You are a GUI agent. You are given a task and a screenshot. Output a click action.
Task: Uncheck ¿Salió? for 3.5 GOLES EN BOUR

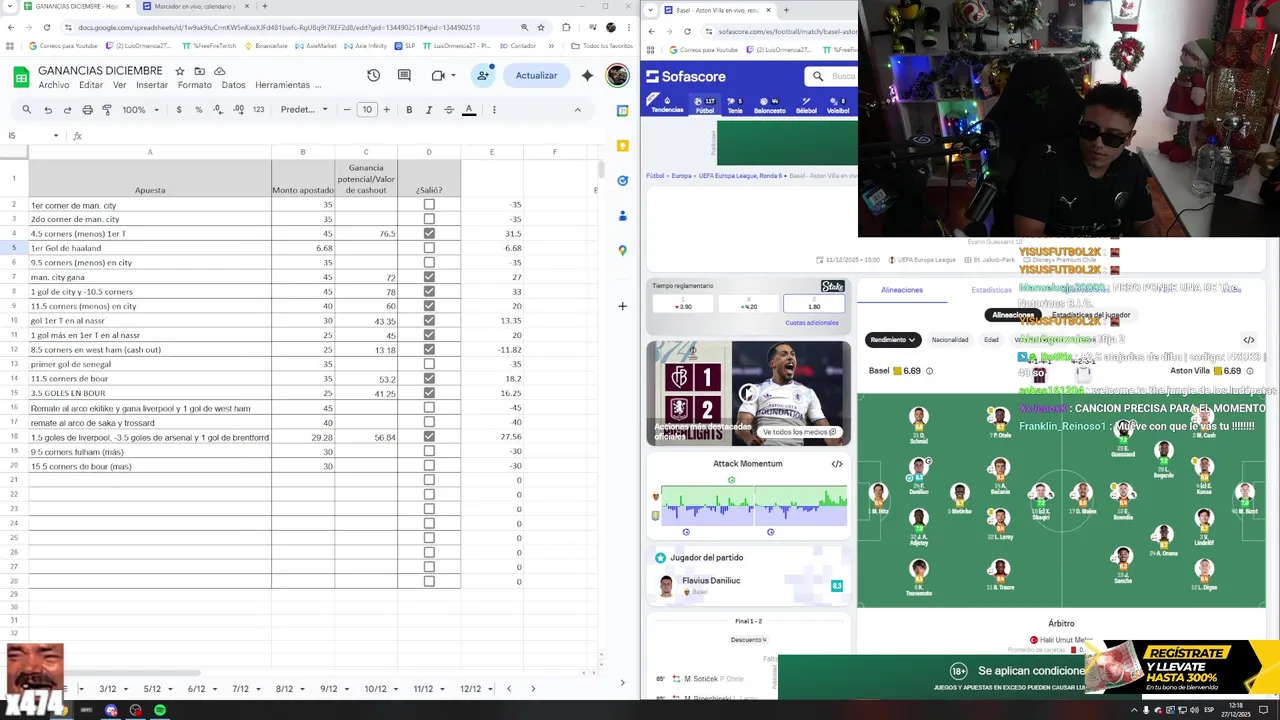click(429, 393)
